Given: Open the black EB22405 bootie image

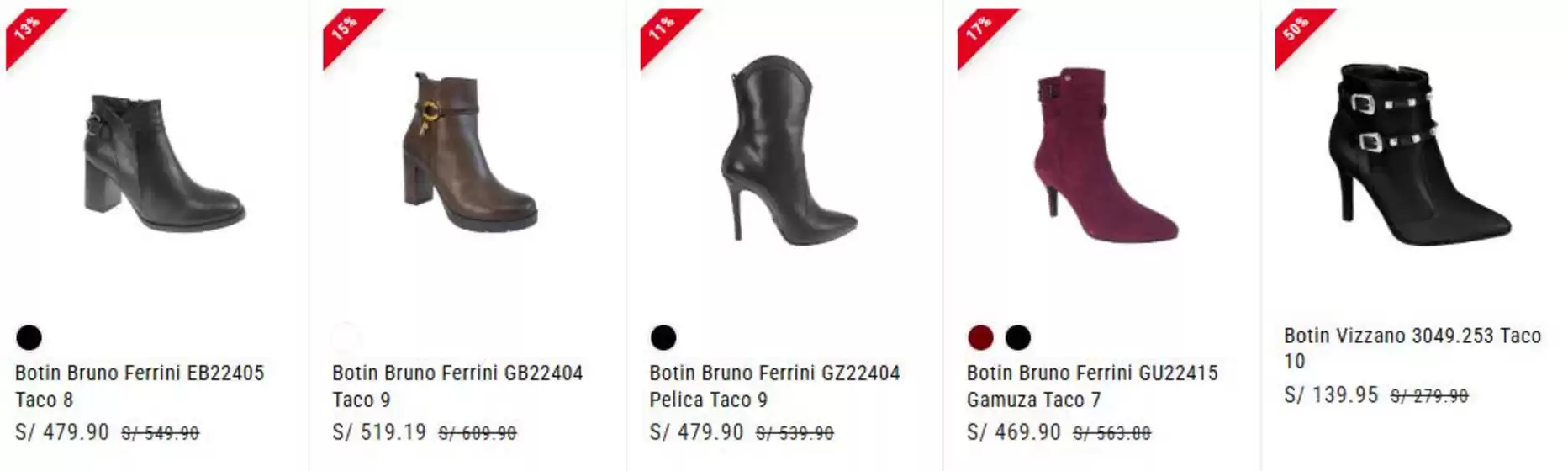Looking at the screenshot, I should pos(164,162).
